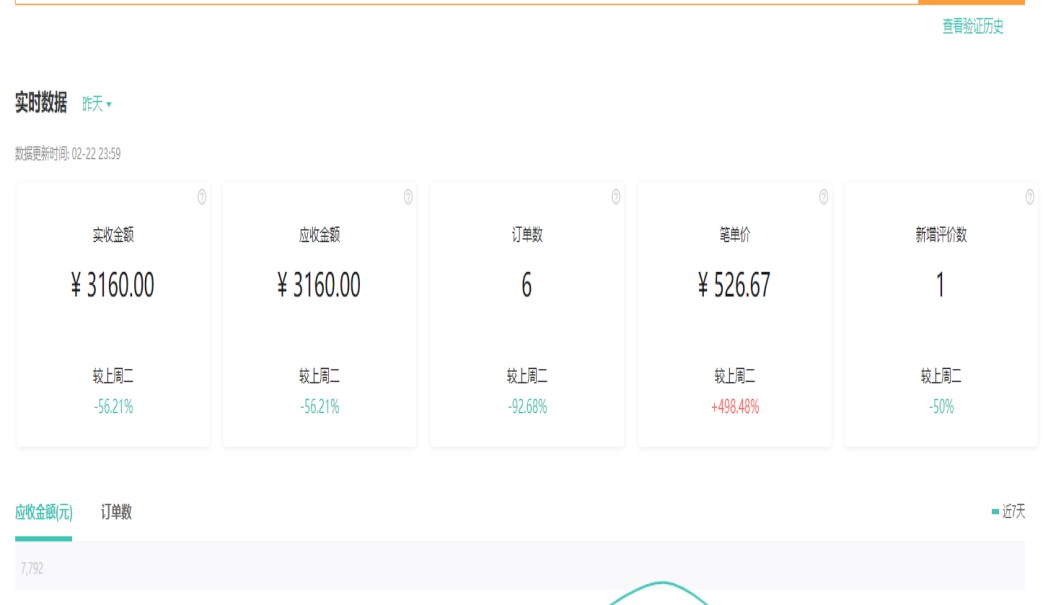
Task: Click the ¥ 526.67 笔单价 value
Action: click(734, 286)
